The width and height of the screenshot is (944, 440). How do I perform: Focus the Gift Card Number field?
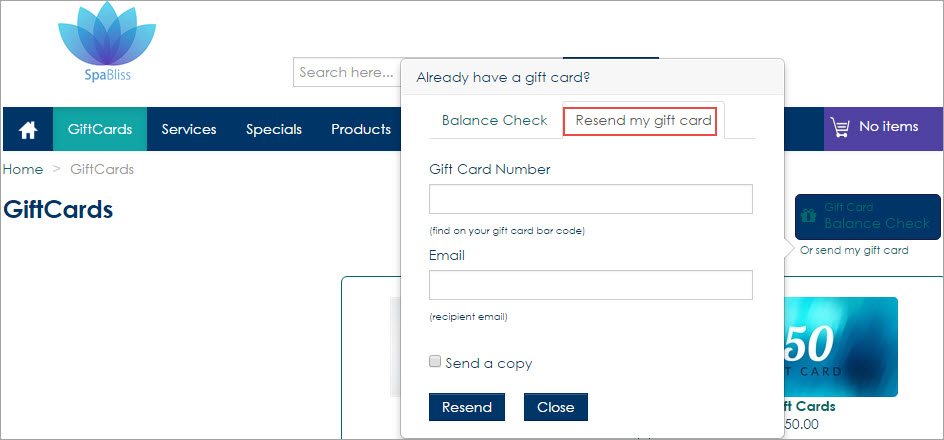point(591,199)
